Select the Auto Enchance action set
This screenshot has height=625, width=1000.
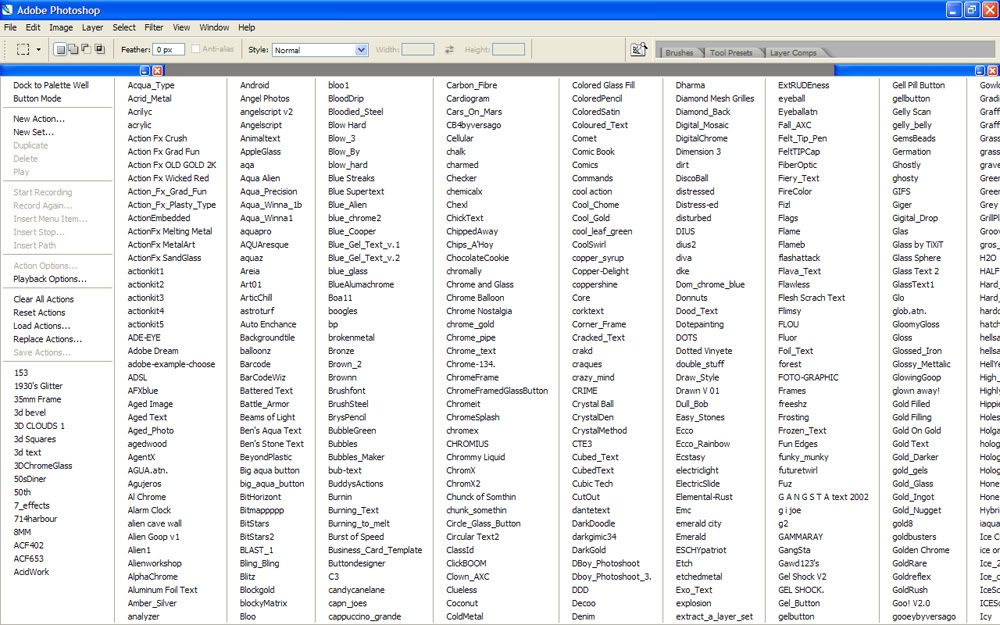pyautogui.click(x=268, y=324)
